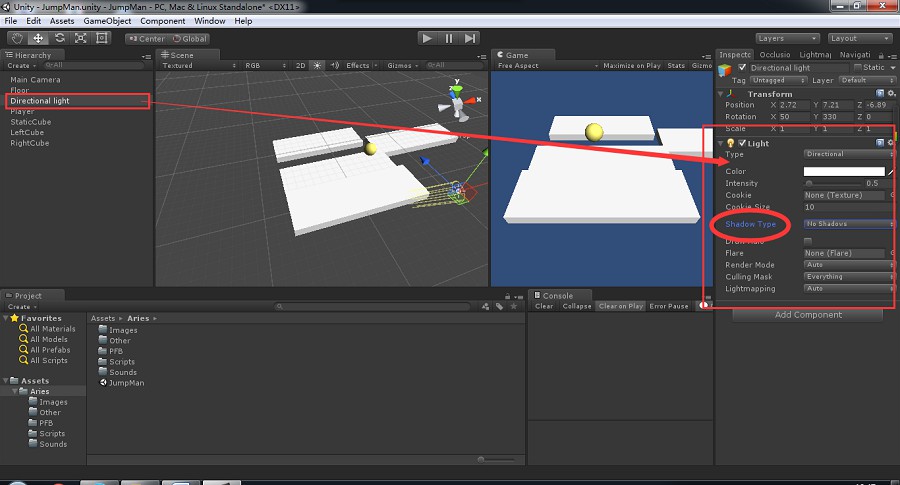This screenshot has height=485, width=900.
Task: Adjust the Intensity slider
Action: click(833, 184)
